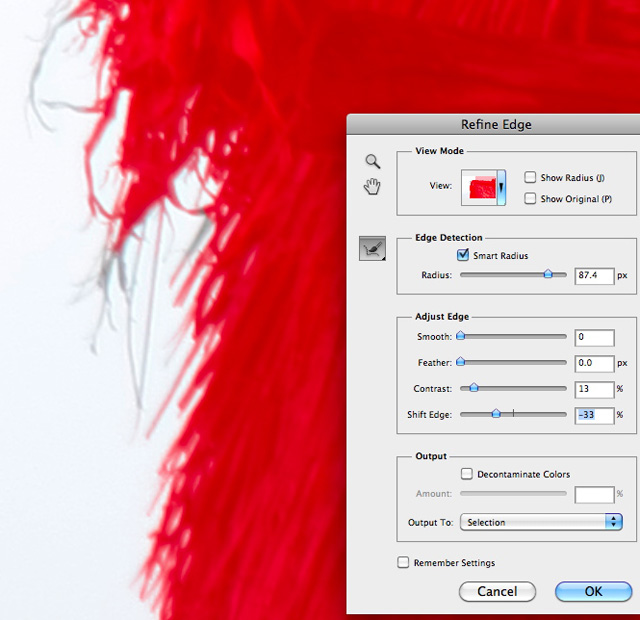
Task: Click the Cancel button
Action: click(497, 591)
